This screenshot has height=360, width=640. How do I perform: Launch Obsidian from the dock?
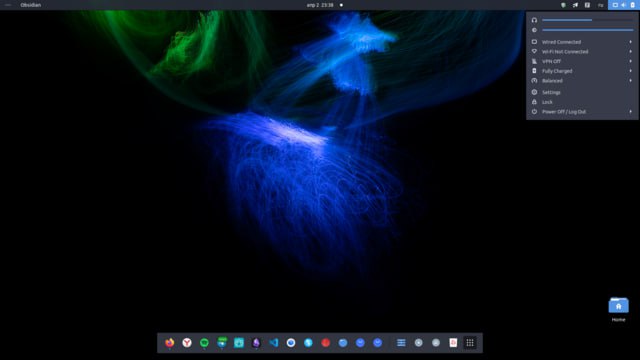(256, 343)
